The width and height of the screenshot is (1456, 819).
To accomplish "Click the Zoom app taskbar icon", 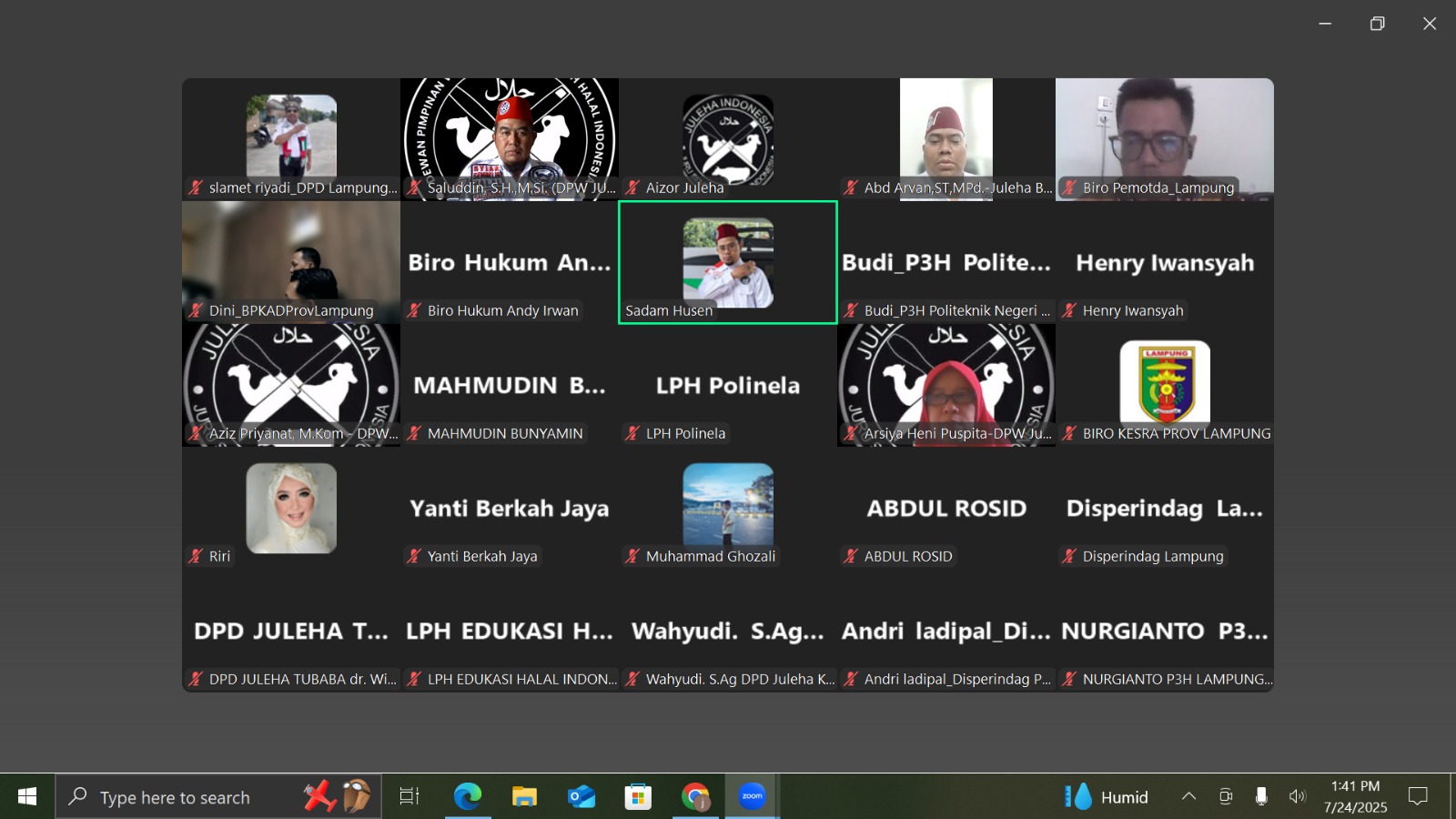I will click(x=752, y=797).
